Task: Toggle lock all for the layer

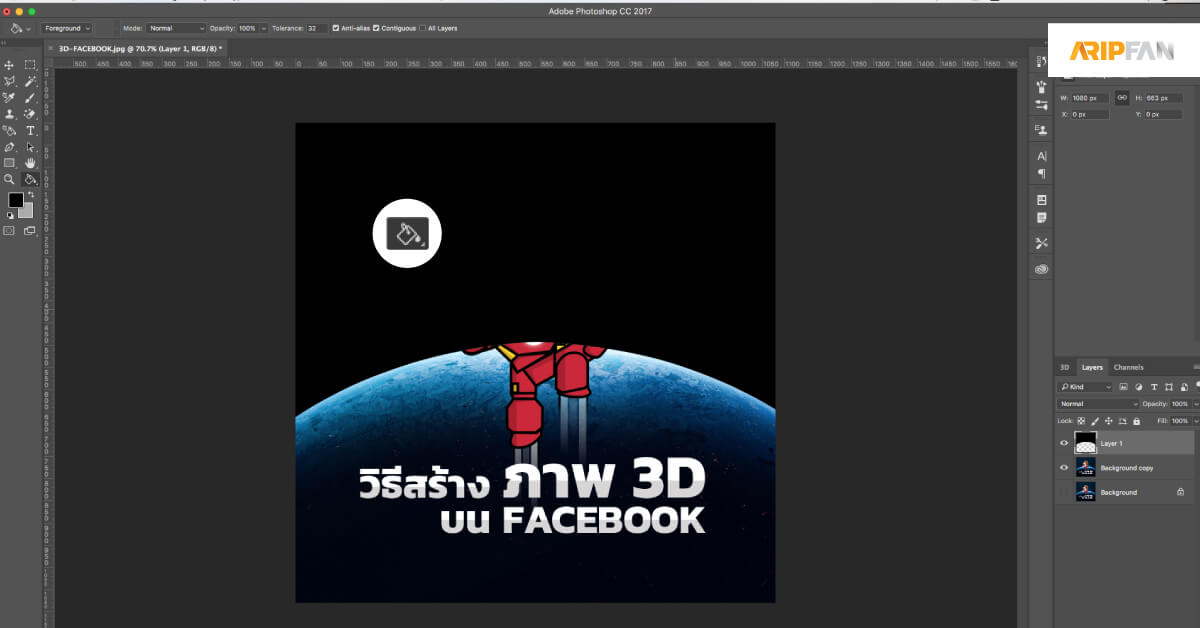Action: (x=1136, y=421)
